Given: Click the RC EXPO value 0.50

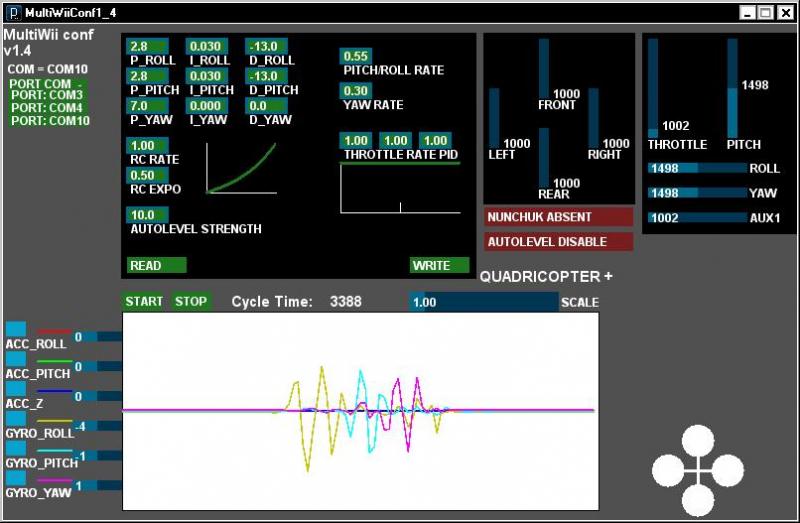Looking at the screenshot, I should click(x=147, y=175).
